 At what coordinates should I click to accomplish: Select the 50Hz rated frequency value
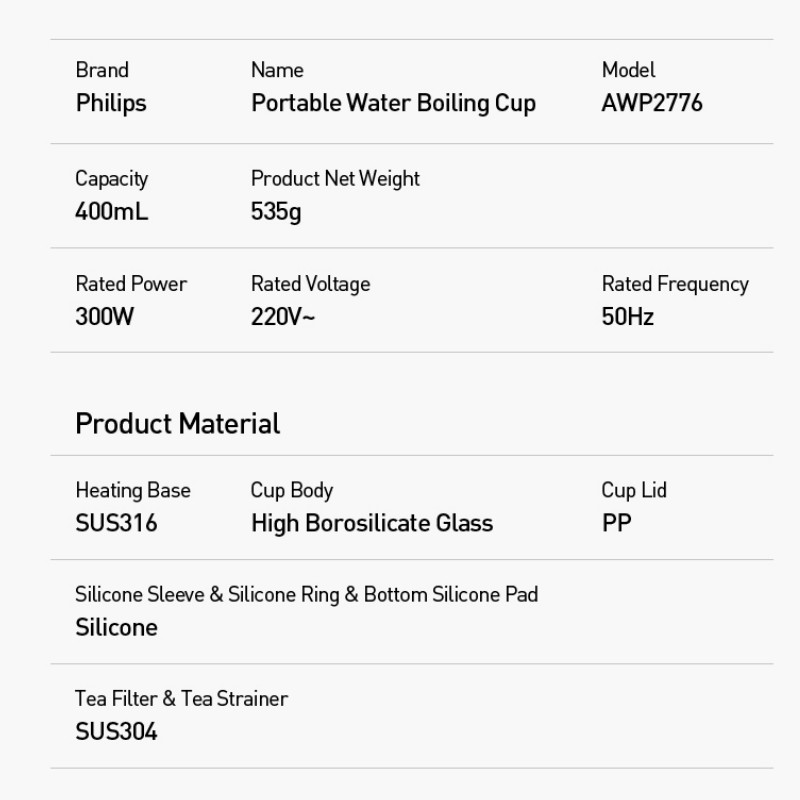(628, 317)
